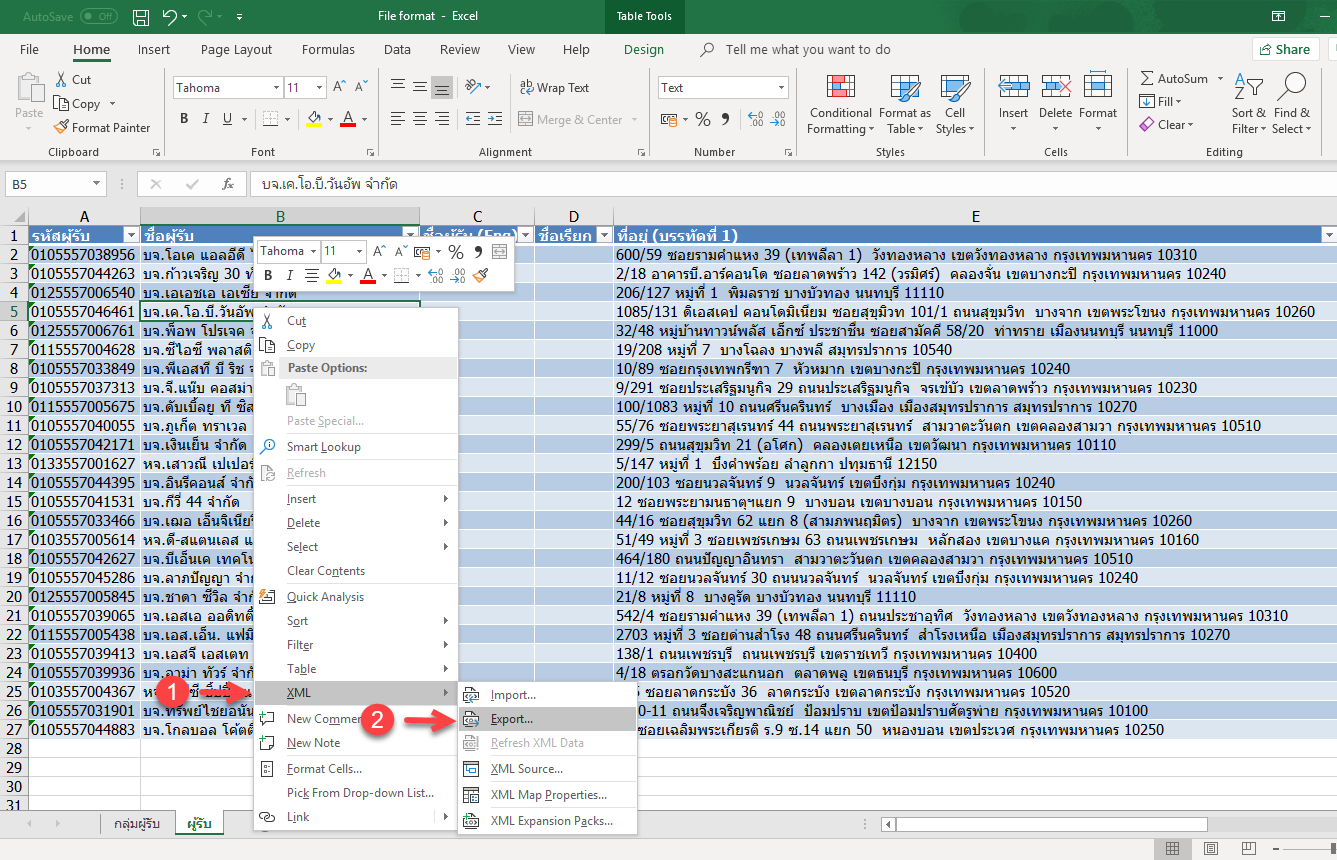Open the ribbon font size dropdown
Screen dimensions: 1337x860
320,88
